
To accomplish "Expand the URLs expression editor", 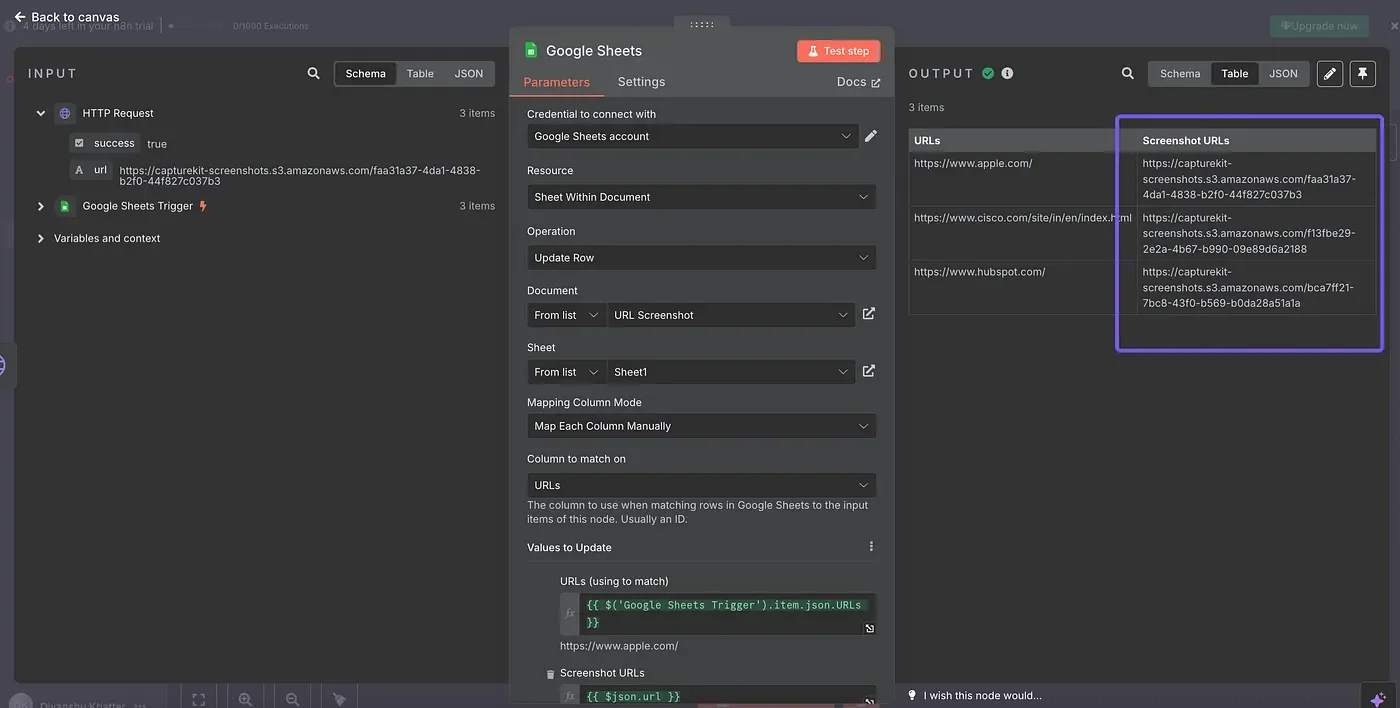I will (869, 629).
